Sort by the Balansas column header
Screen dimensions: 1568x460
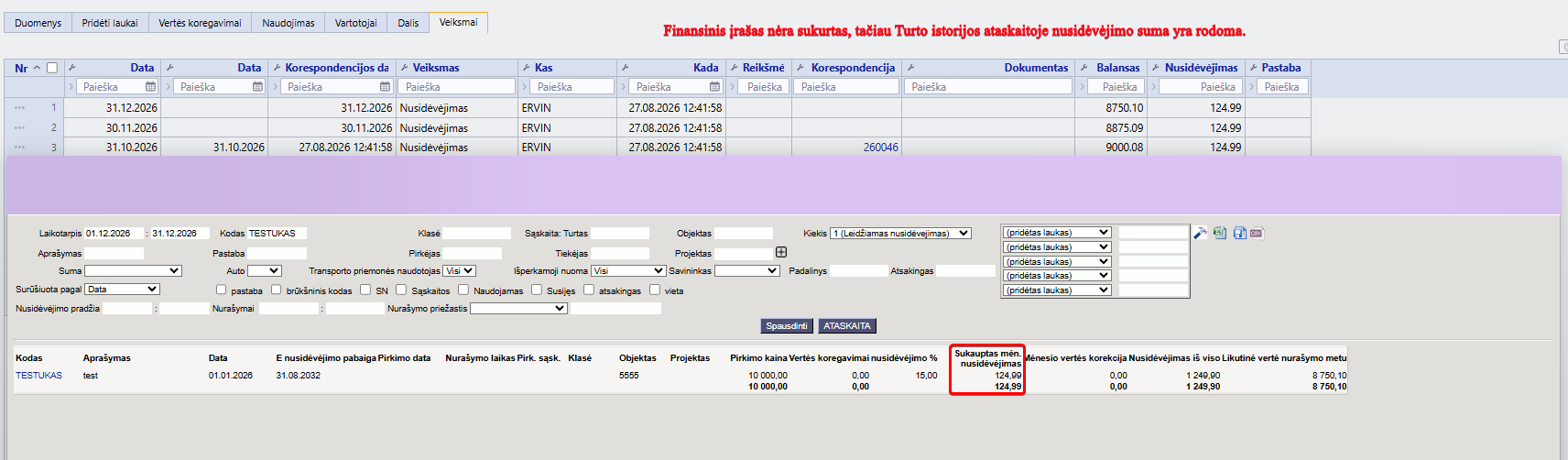coord(1118,68)
